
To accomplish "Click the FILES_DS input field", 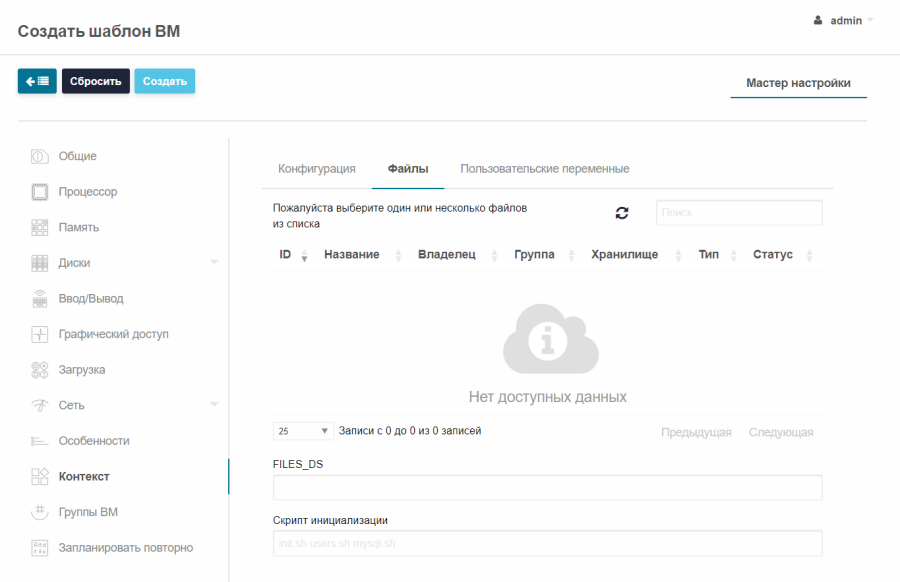I will (548, 487).
